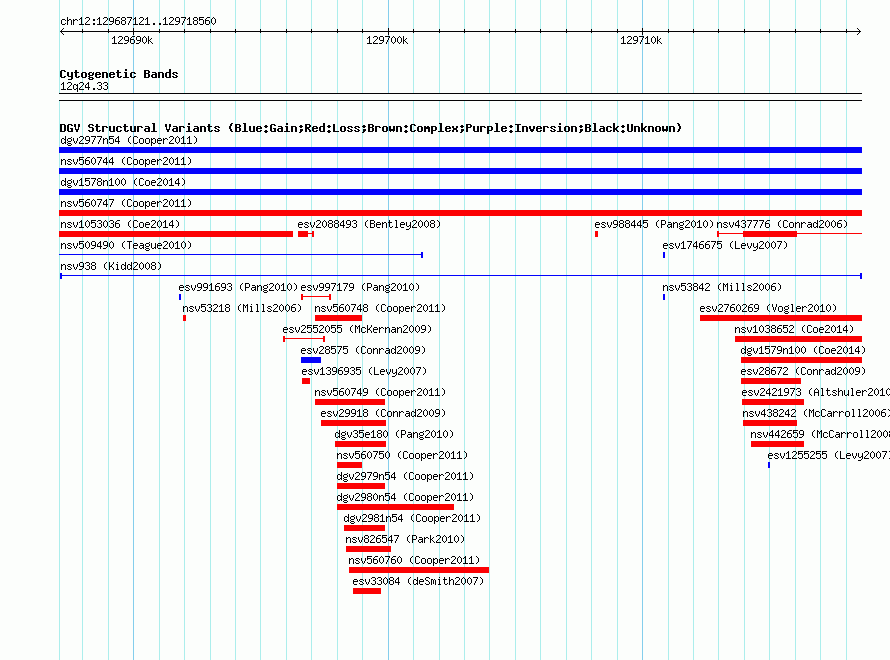Click the DGV Structural Variants track title
Viewport: 890px width, 660px height.
pos(370,128)
